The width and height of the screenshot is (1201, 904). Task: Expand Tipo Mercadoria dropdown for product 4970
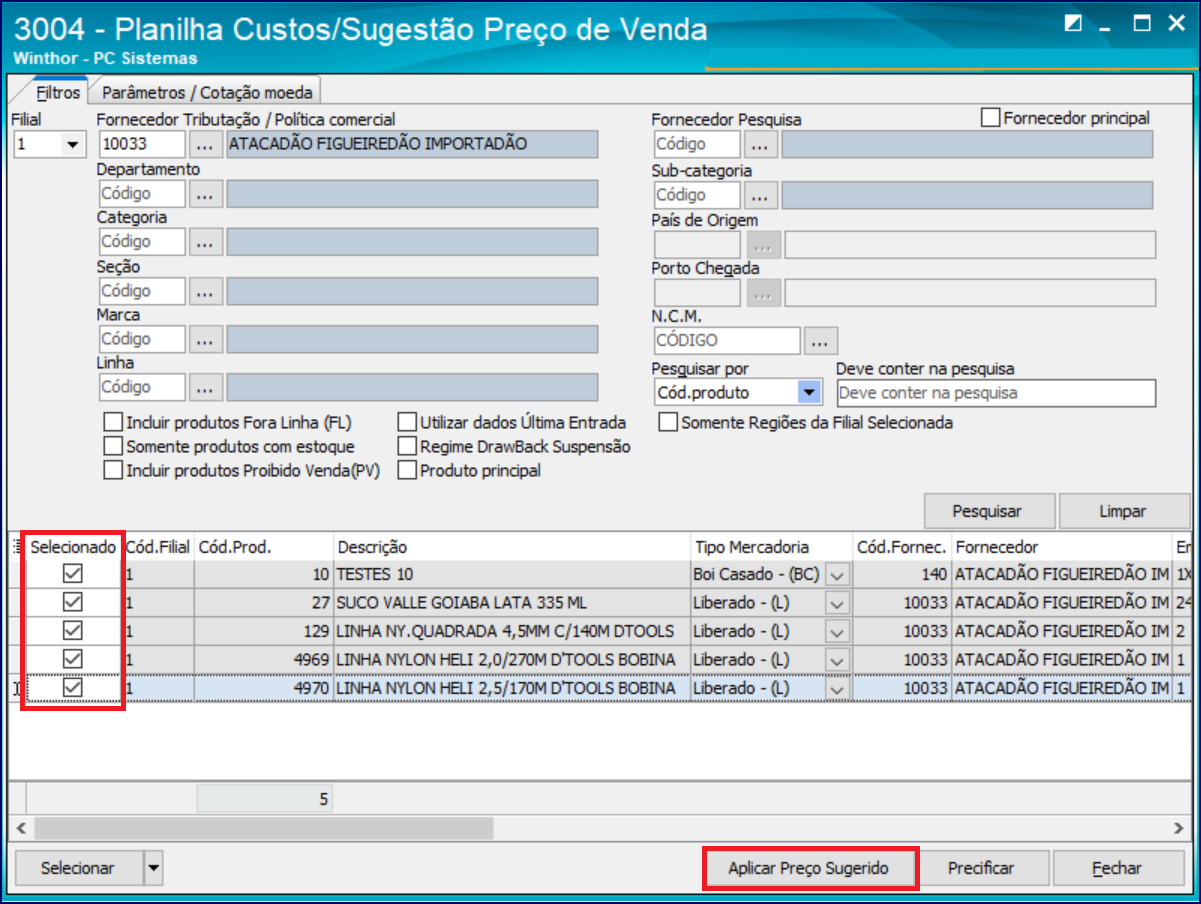(837, 688)
